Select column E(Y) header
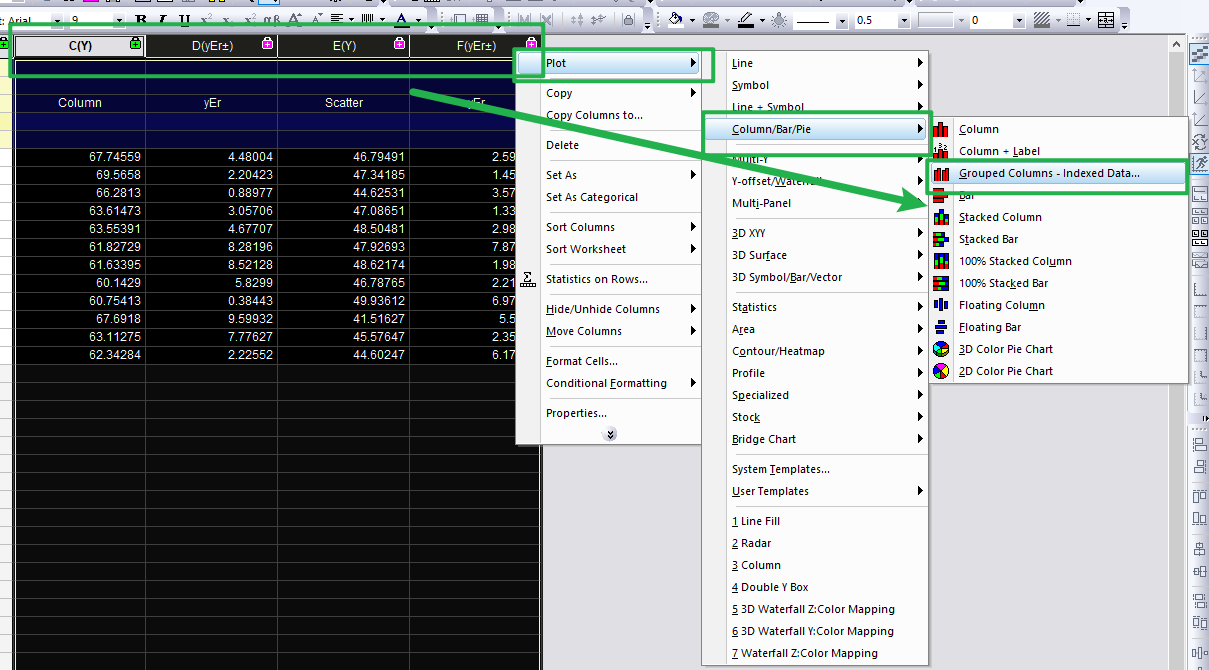1209x670 pixels. (x=344, y=45)
